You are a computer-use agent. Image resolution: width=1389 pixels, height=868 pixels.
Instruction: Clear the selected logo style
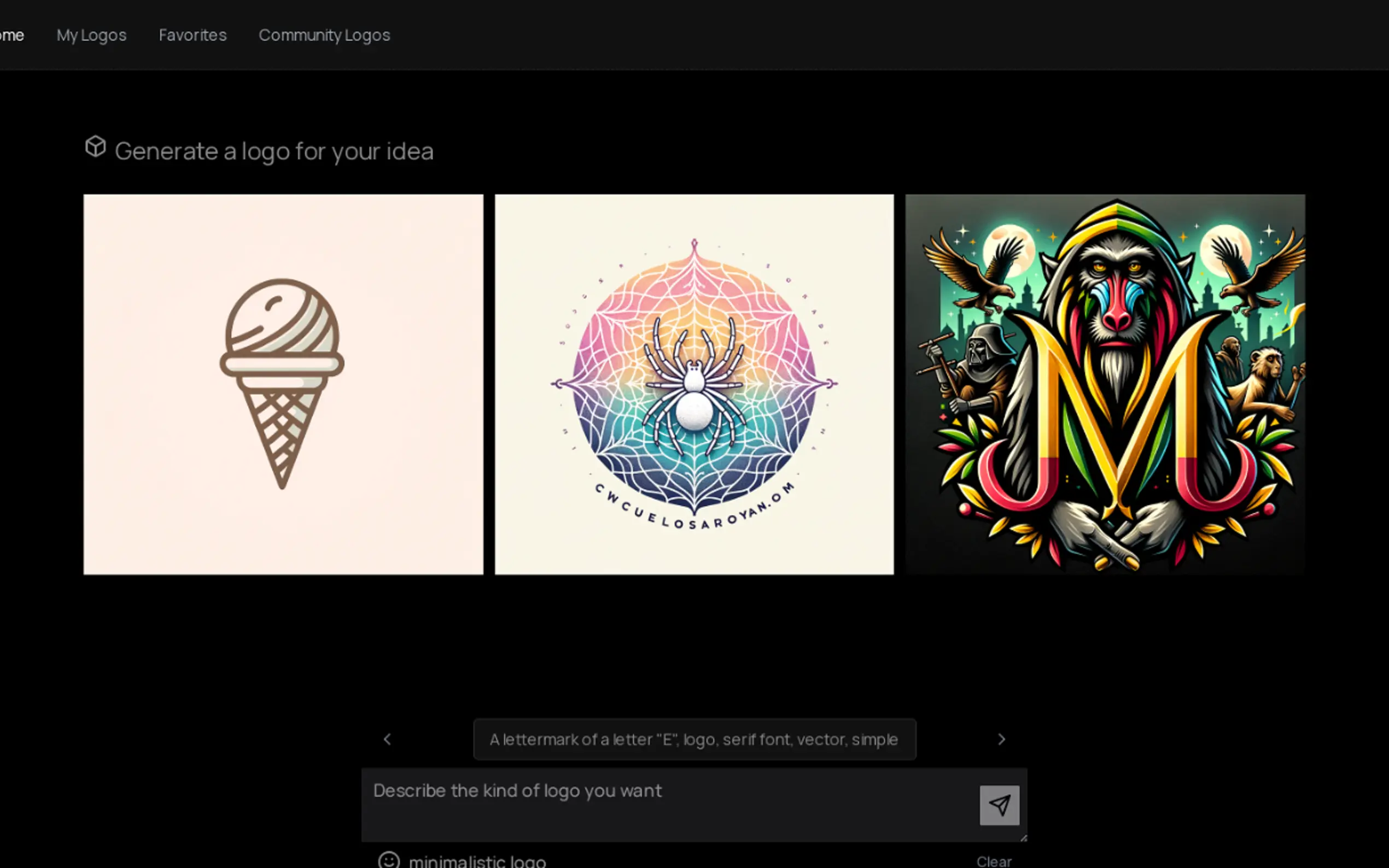click(994, 861)
